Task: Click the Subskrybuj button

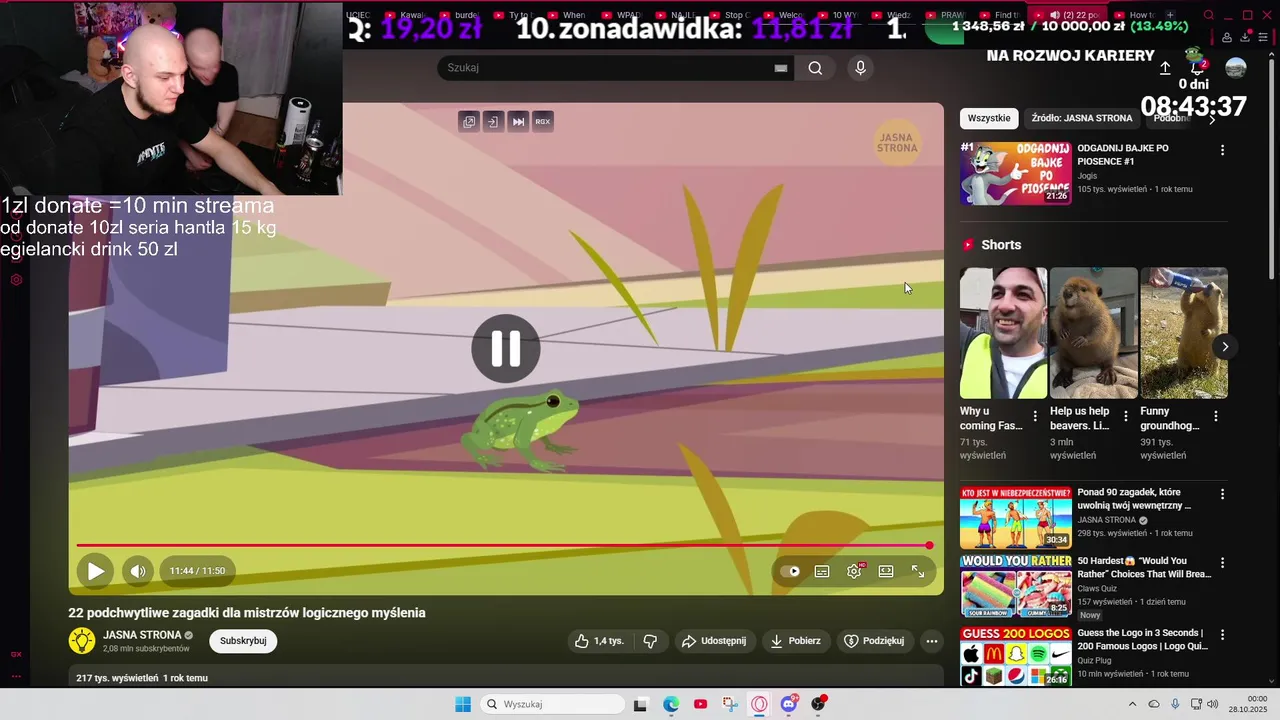Action: (243, 641)
